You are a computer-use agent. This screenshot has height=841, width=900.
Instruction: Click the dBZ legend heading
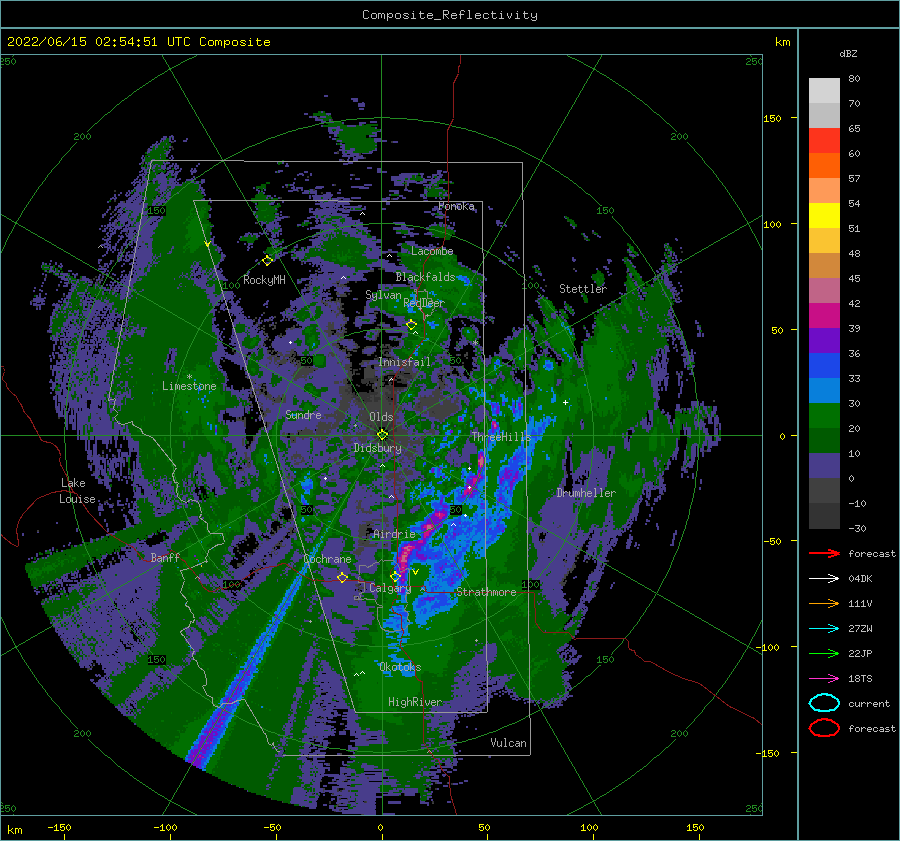pos(848,53)
